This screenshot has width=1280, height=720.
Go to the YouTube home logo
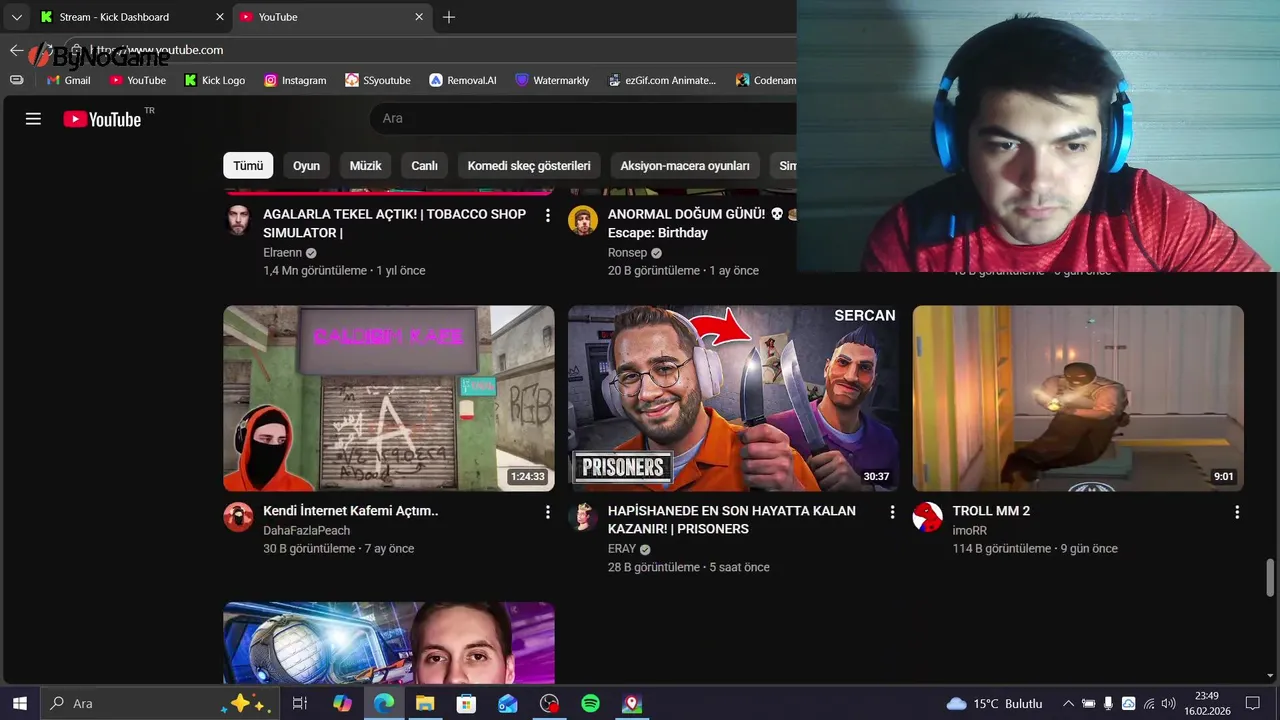pos(103,119)
